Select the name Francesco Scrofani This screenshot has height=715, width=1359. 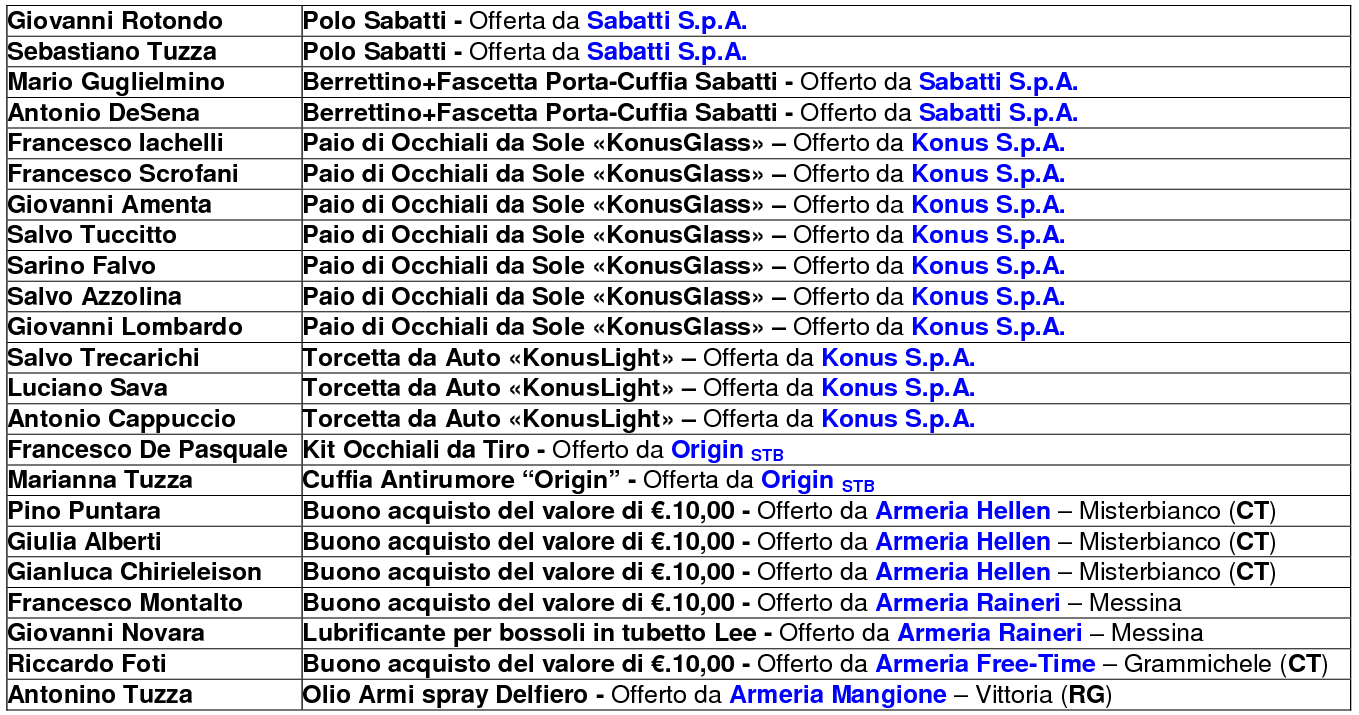click(123, 174)
